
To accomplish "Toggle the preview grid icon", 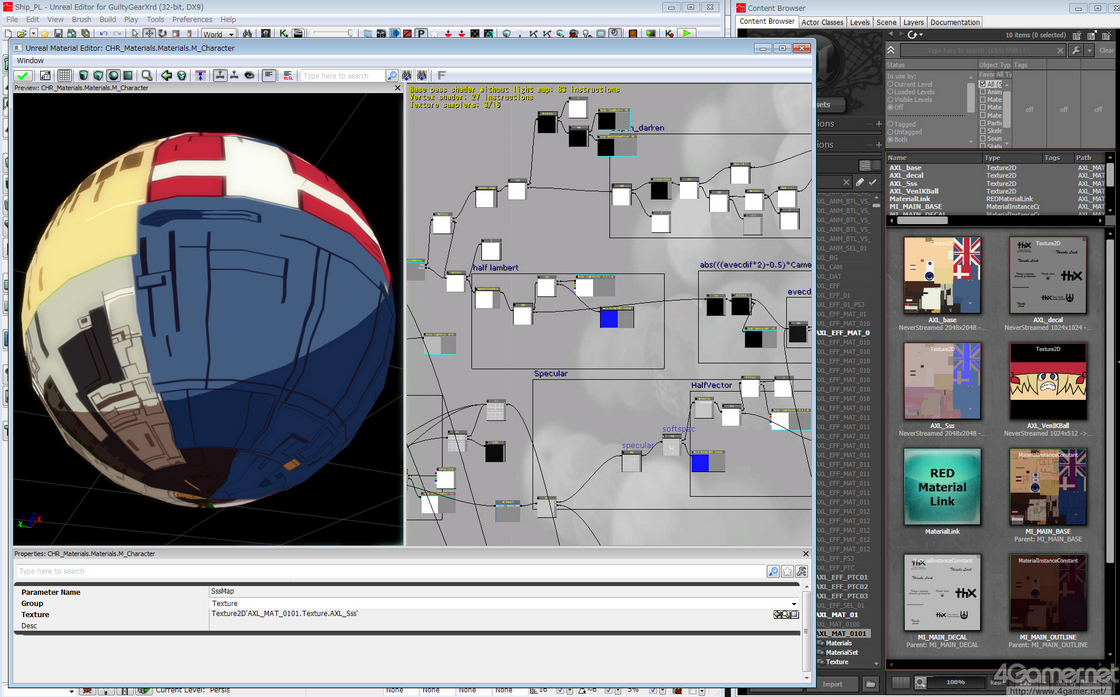I will click(x=65, y=76).
